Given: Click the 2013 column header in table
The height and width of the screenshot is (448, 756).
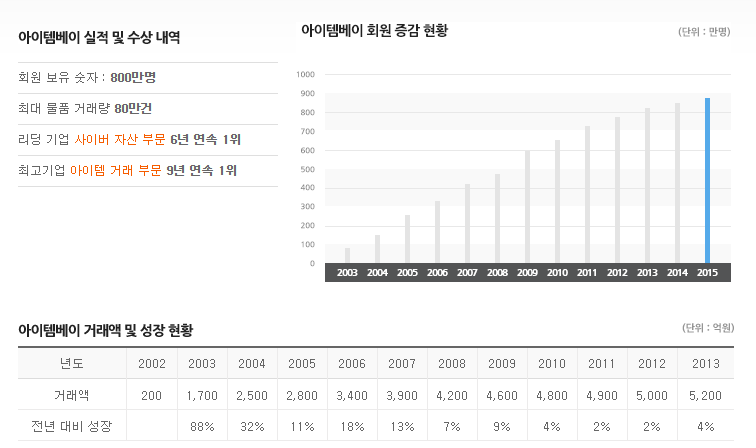Looking at the screenshot, I should click(706, 364).
